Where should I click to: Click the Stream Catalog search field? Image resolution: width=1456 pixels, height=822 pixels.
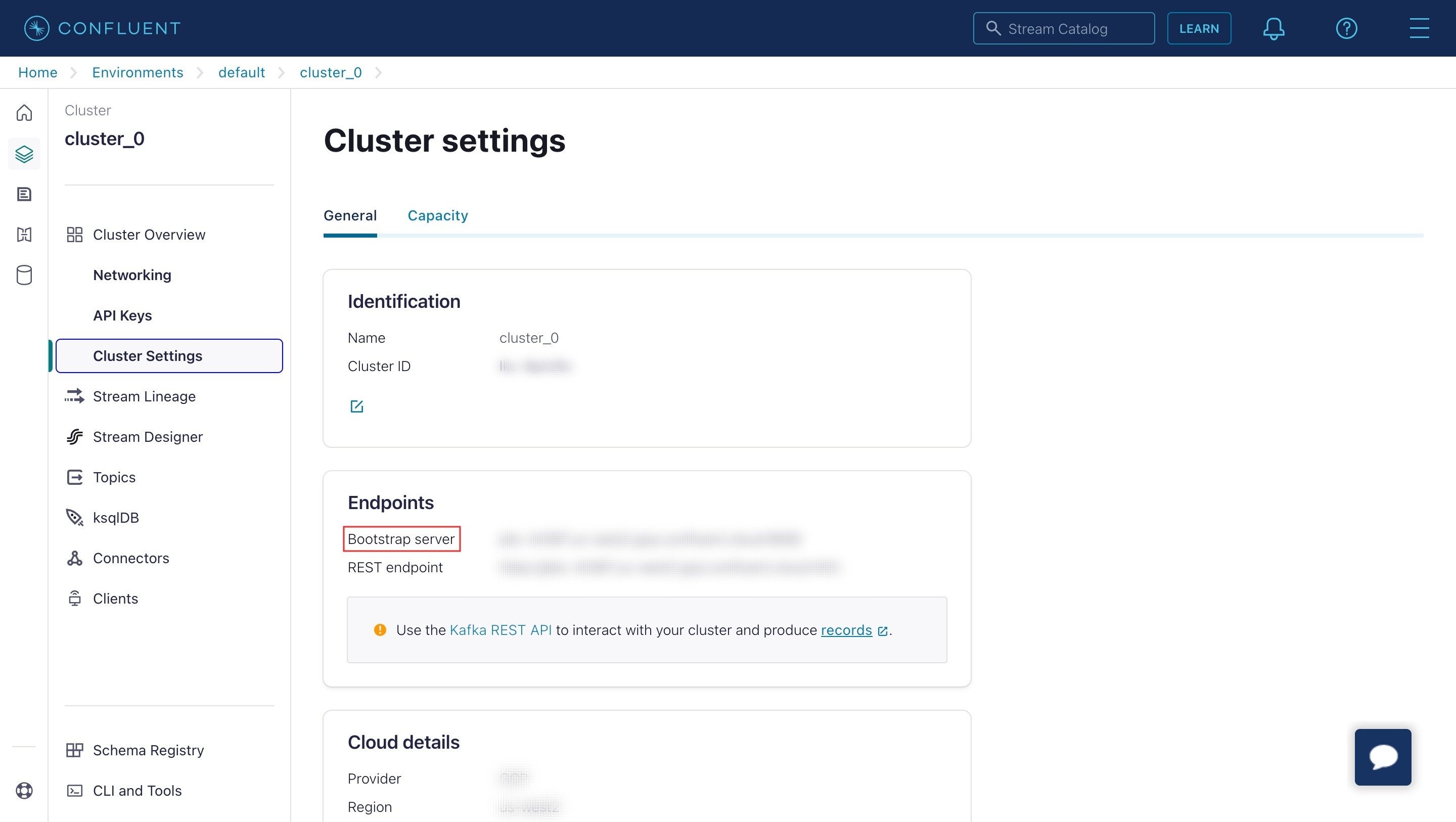pyautogui.click(x=1064, y=28)
